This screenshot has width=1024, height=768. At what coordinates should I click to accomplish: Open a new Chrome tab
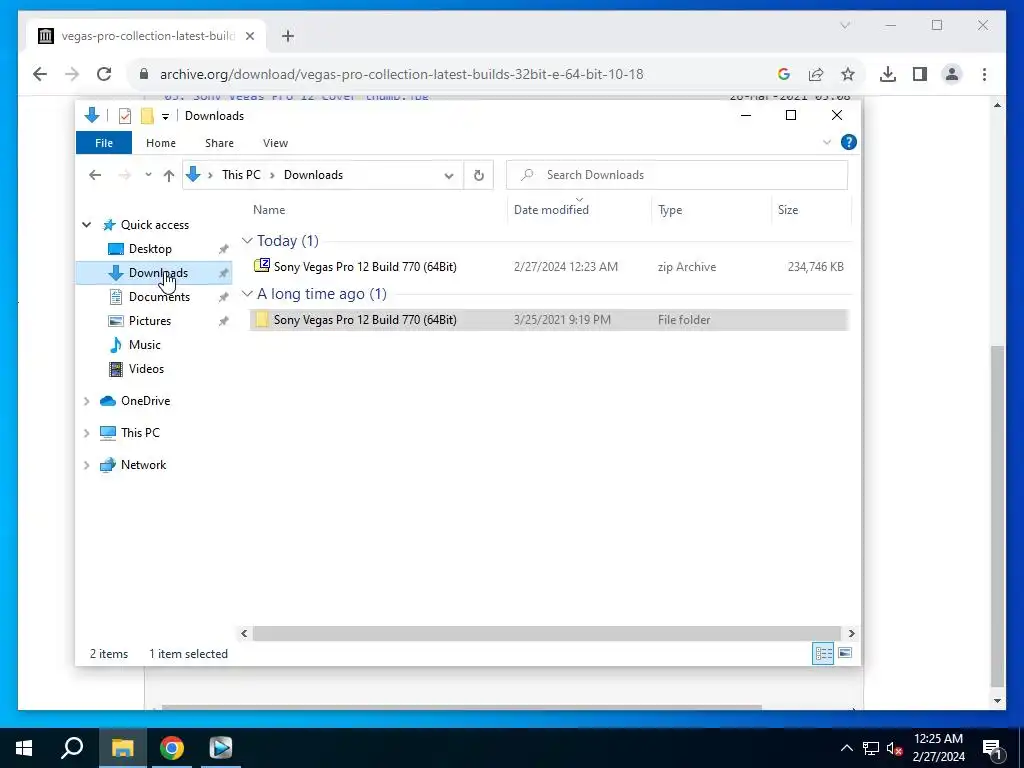tap(288, 36)
